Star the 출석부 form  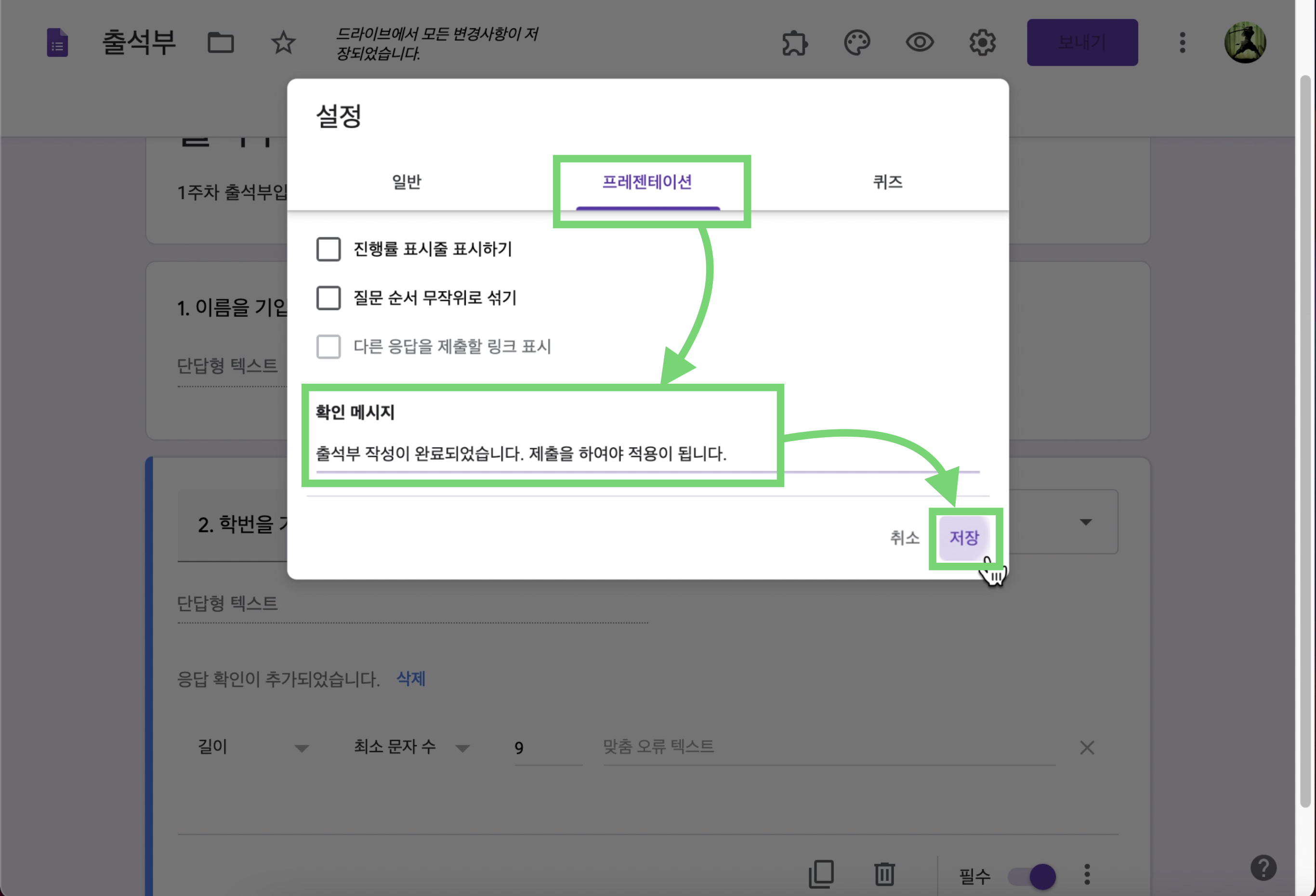(x=283, y=42)
